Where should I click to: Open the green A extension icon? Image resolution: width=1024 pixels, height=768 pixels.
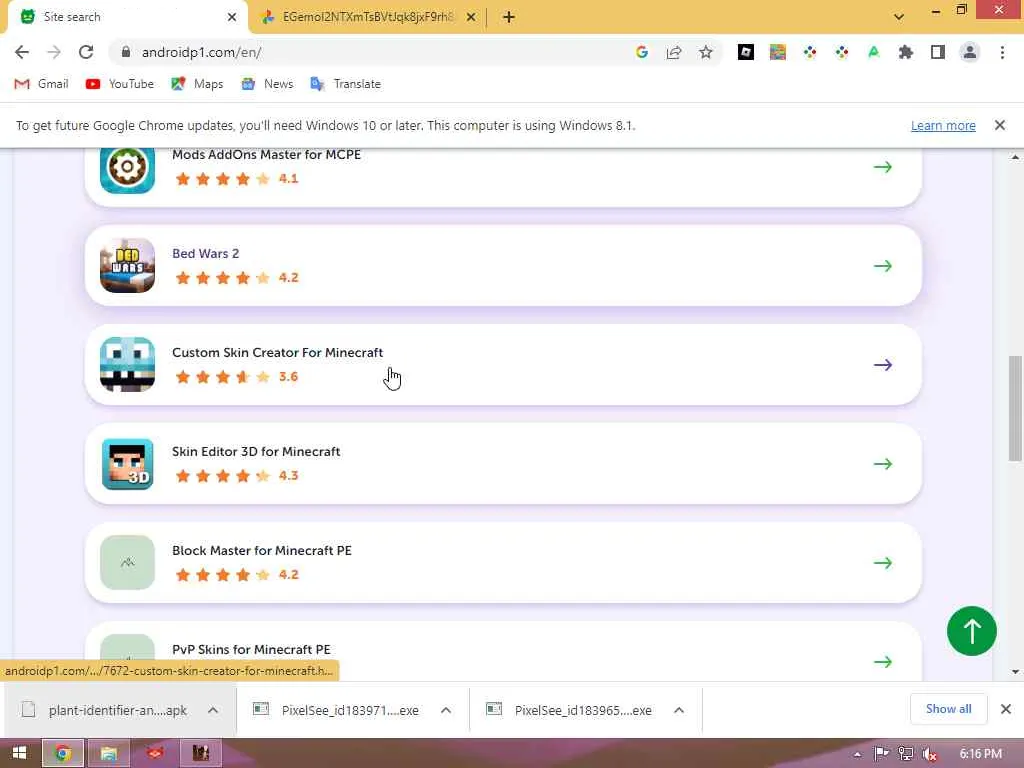(x=874, y=52)
